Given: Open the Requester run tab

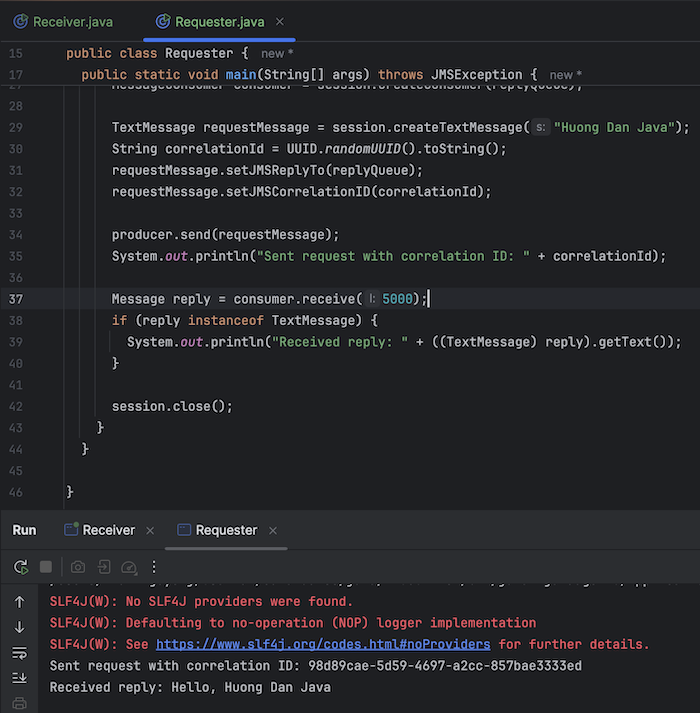Looking at the screenshot, I should (x=226, y=530).
